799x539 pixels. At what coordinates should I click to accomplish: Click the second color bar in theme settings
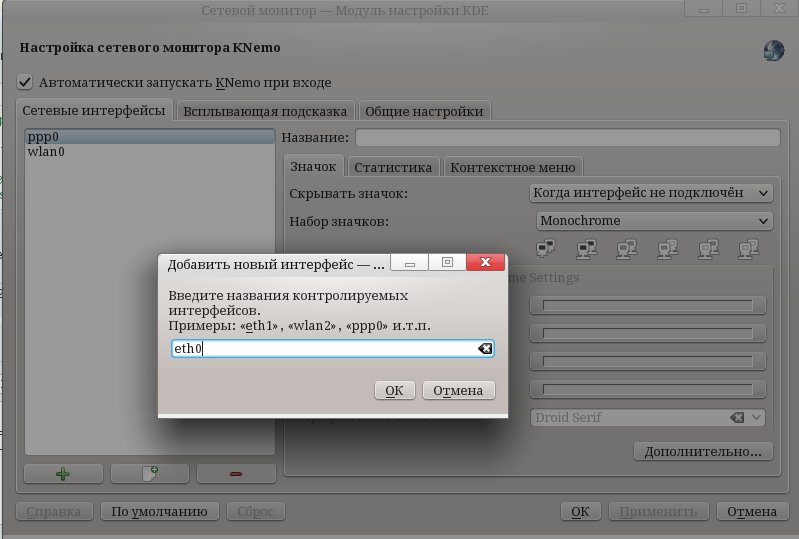click(648, 333)
